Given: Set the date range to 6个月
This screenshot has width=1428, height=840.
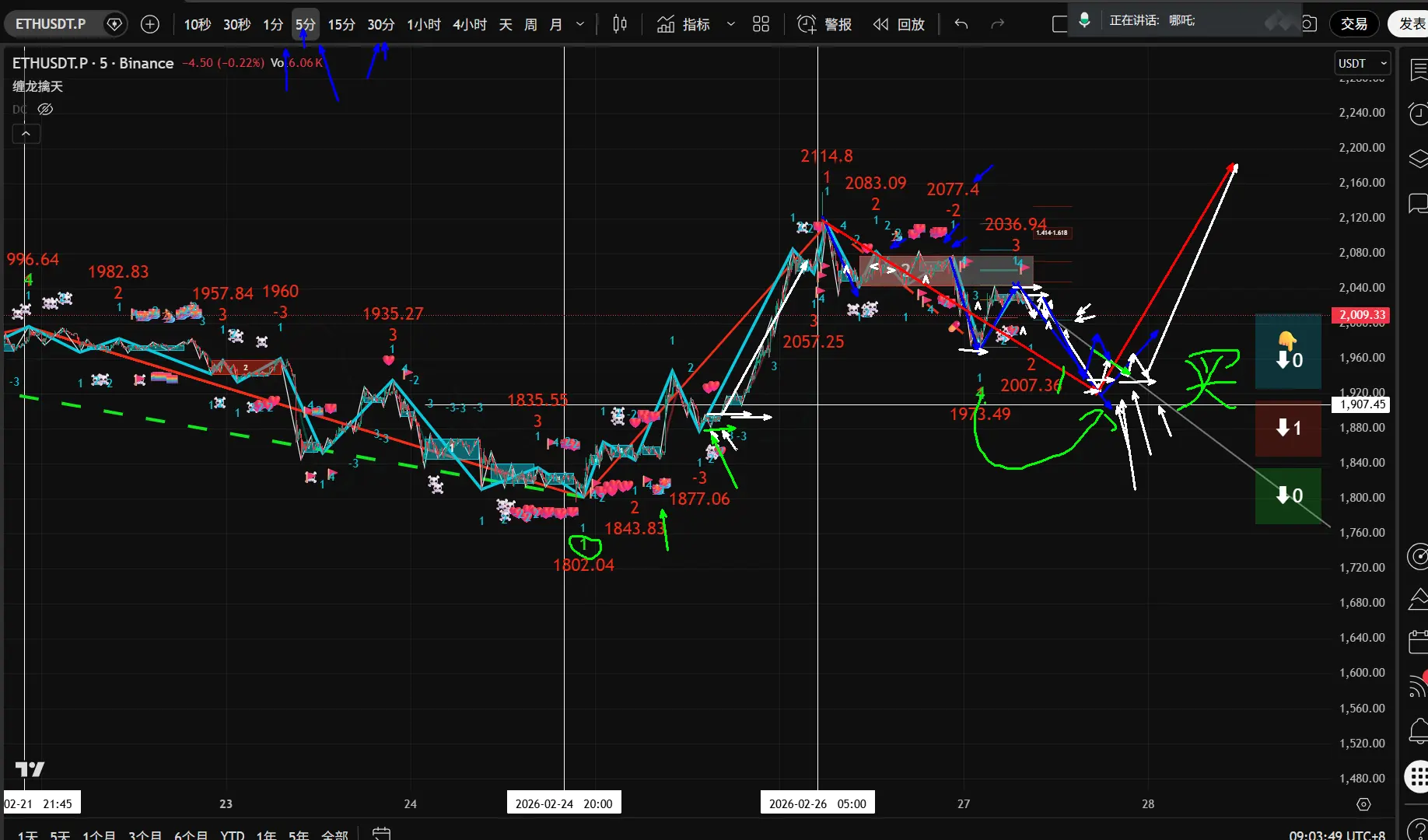Looking at the screenshot, I should click(x=191, y=835).
